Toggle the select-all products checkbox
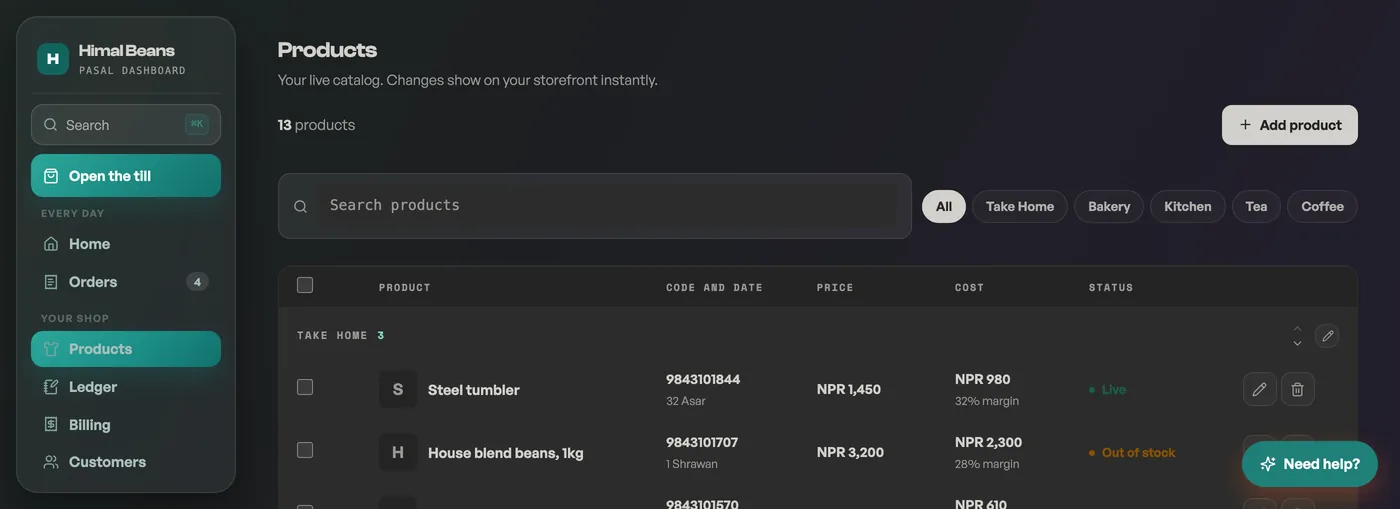Viewport: 1400px width, 509px height. (305, 285)
